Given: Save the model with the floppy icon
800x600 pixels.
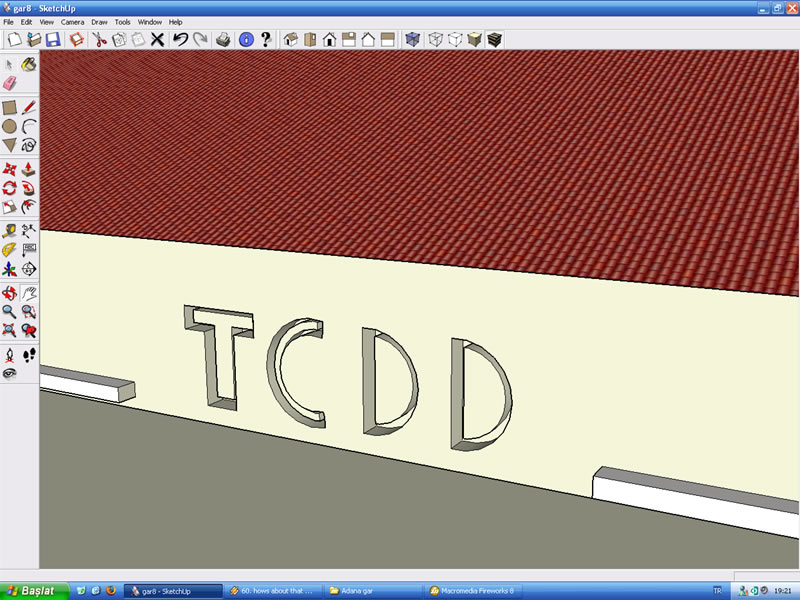Looking at the screenshot, I should click(53, 39).
